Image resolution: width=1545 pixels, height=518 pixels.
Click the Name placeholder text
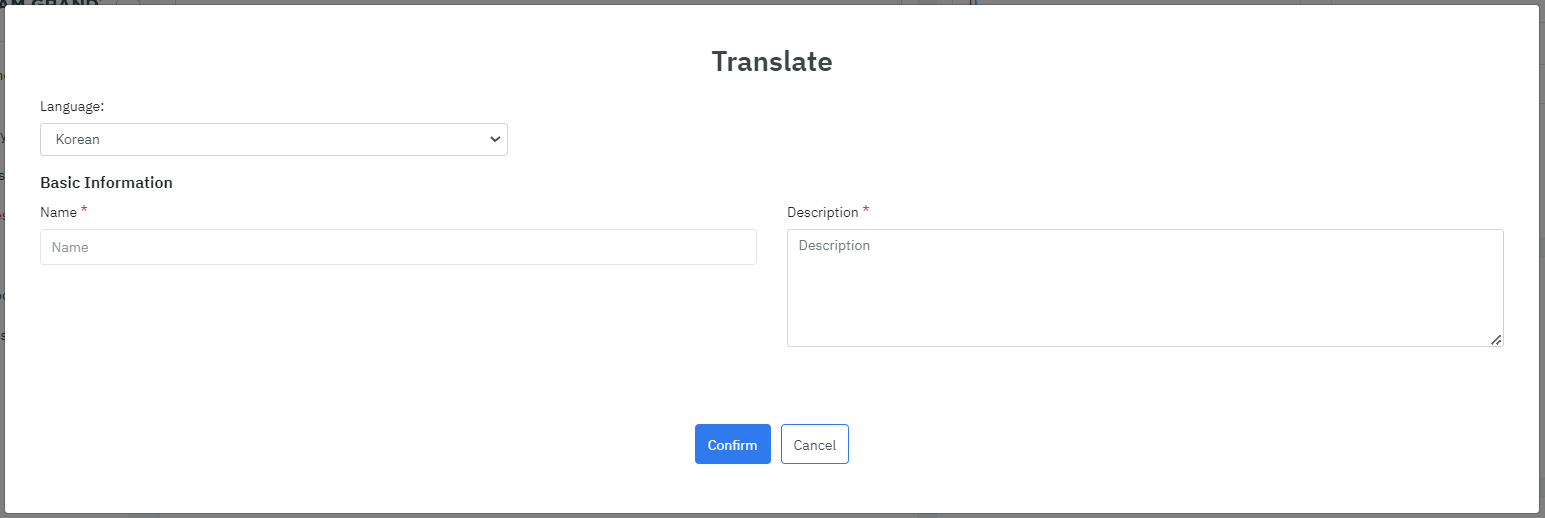pos(70,247)
